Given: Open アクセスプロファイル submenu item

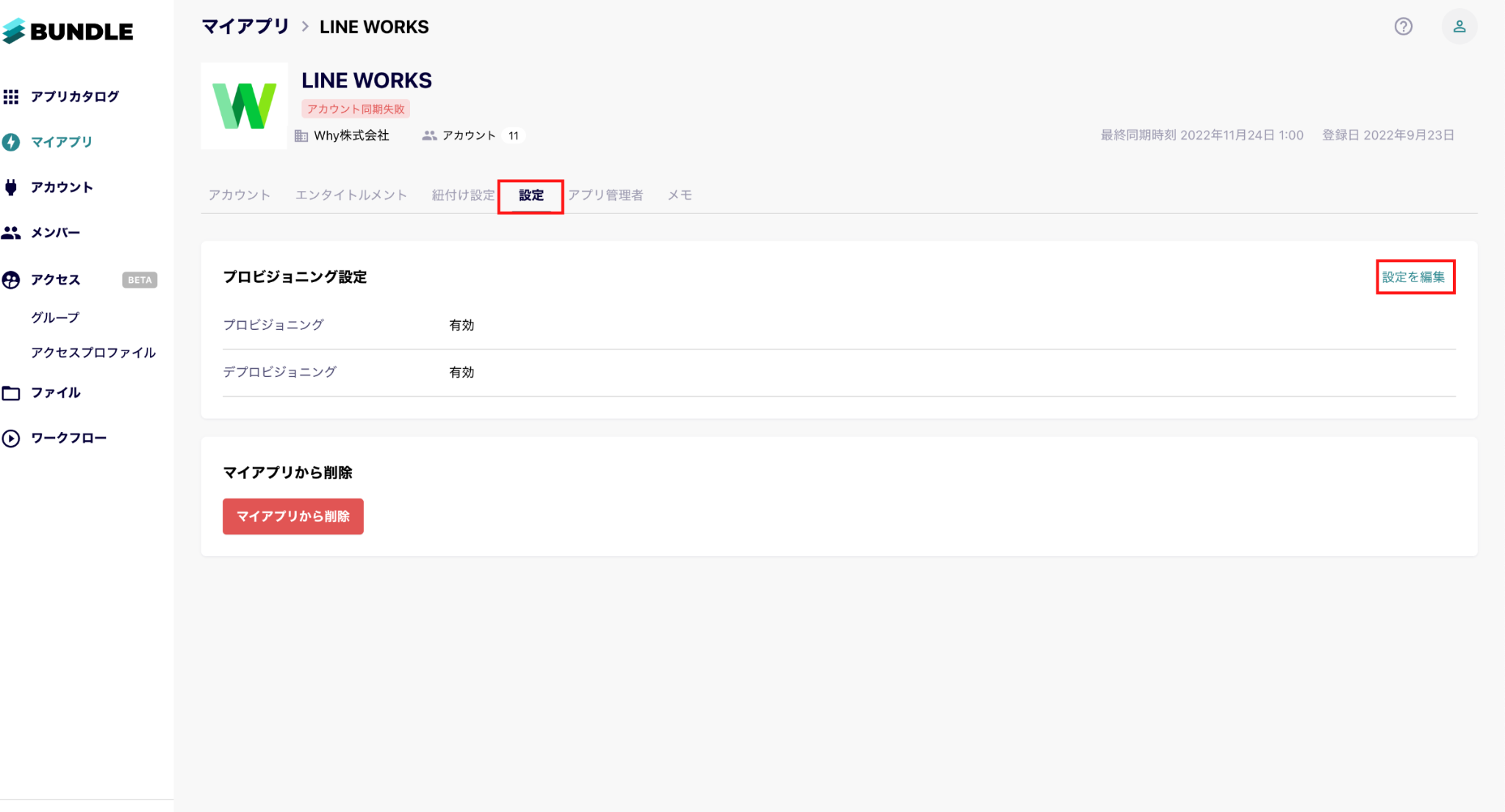Looking at the screenshot, I should click(93, 353).
